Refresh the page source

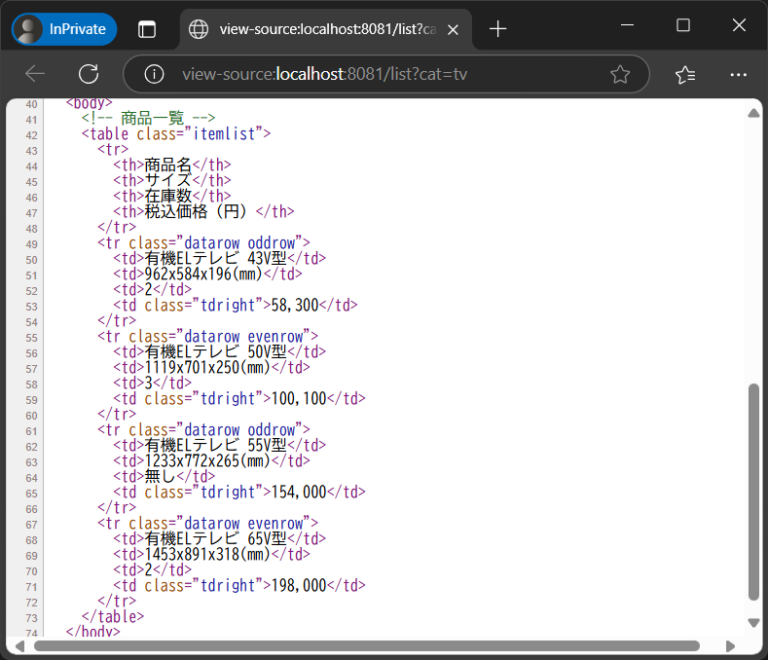88,74
